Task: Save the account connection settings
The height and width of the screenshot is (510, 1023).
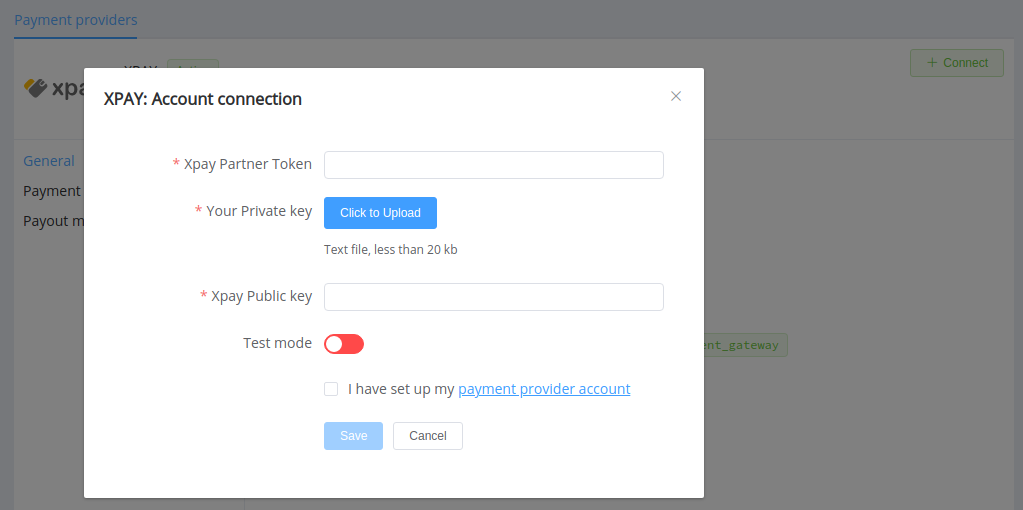Action: [x=354, y=436]
